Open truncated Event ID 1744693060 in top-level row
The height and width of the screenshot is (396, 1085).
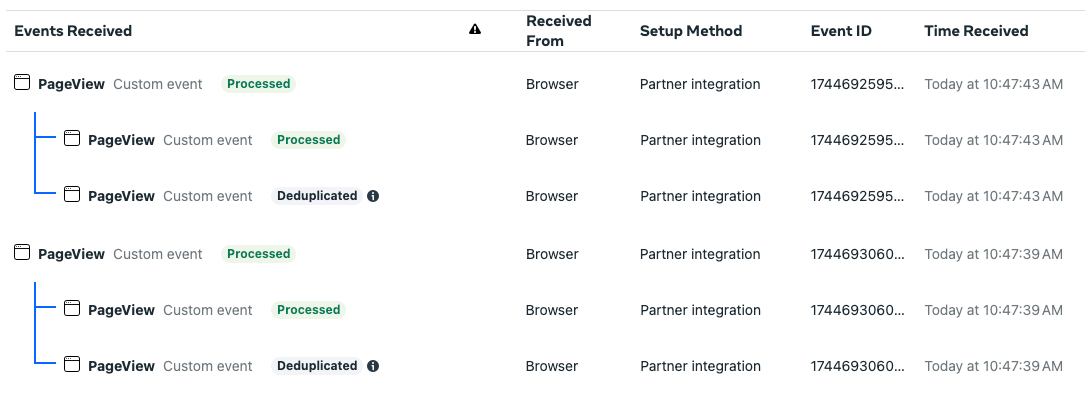tap(857, 254)
